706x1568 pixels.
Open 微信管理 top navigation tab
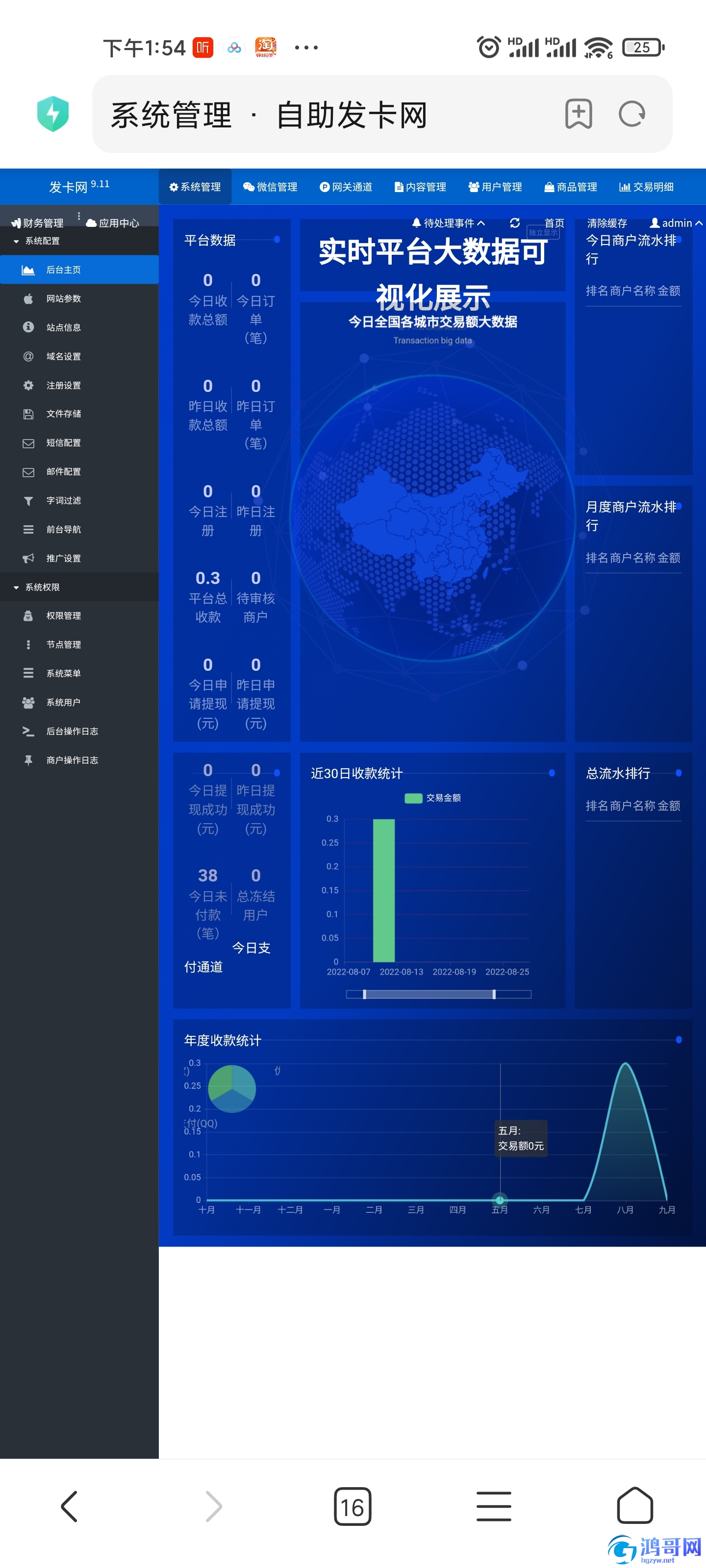coord(270,187)
